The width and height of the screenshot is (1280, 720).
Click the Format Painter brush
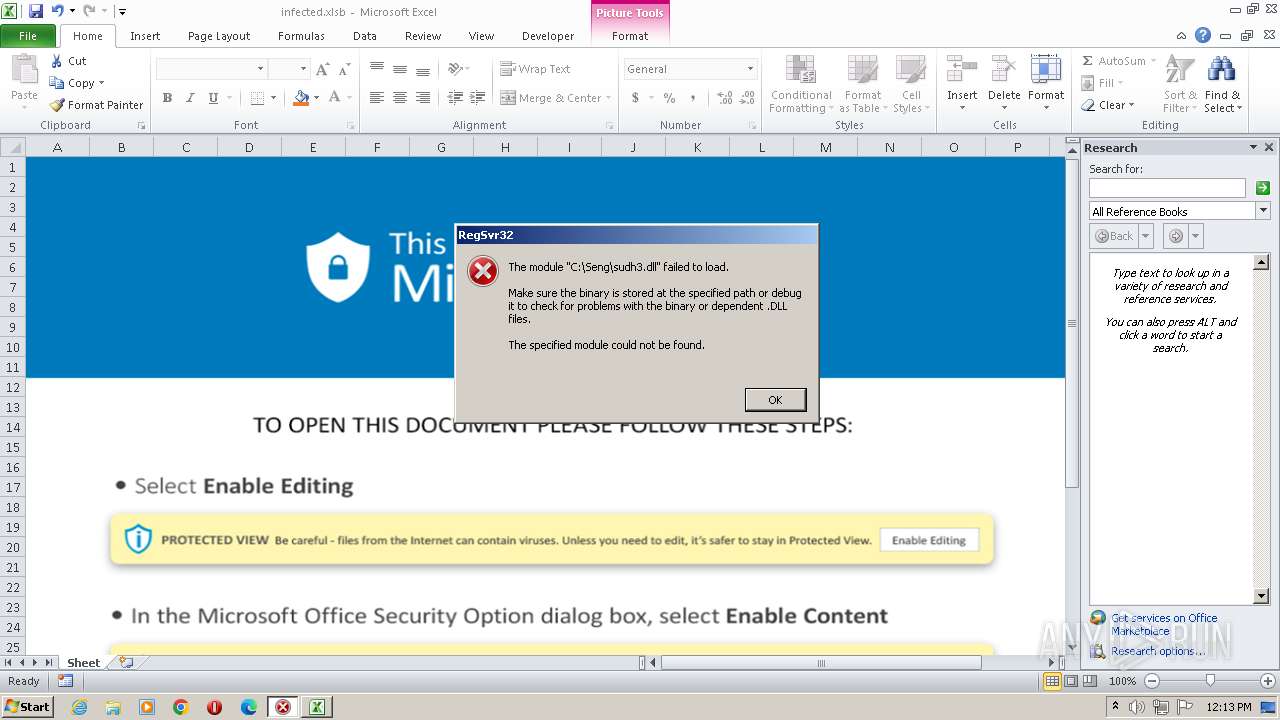(96, 105)
